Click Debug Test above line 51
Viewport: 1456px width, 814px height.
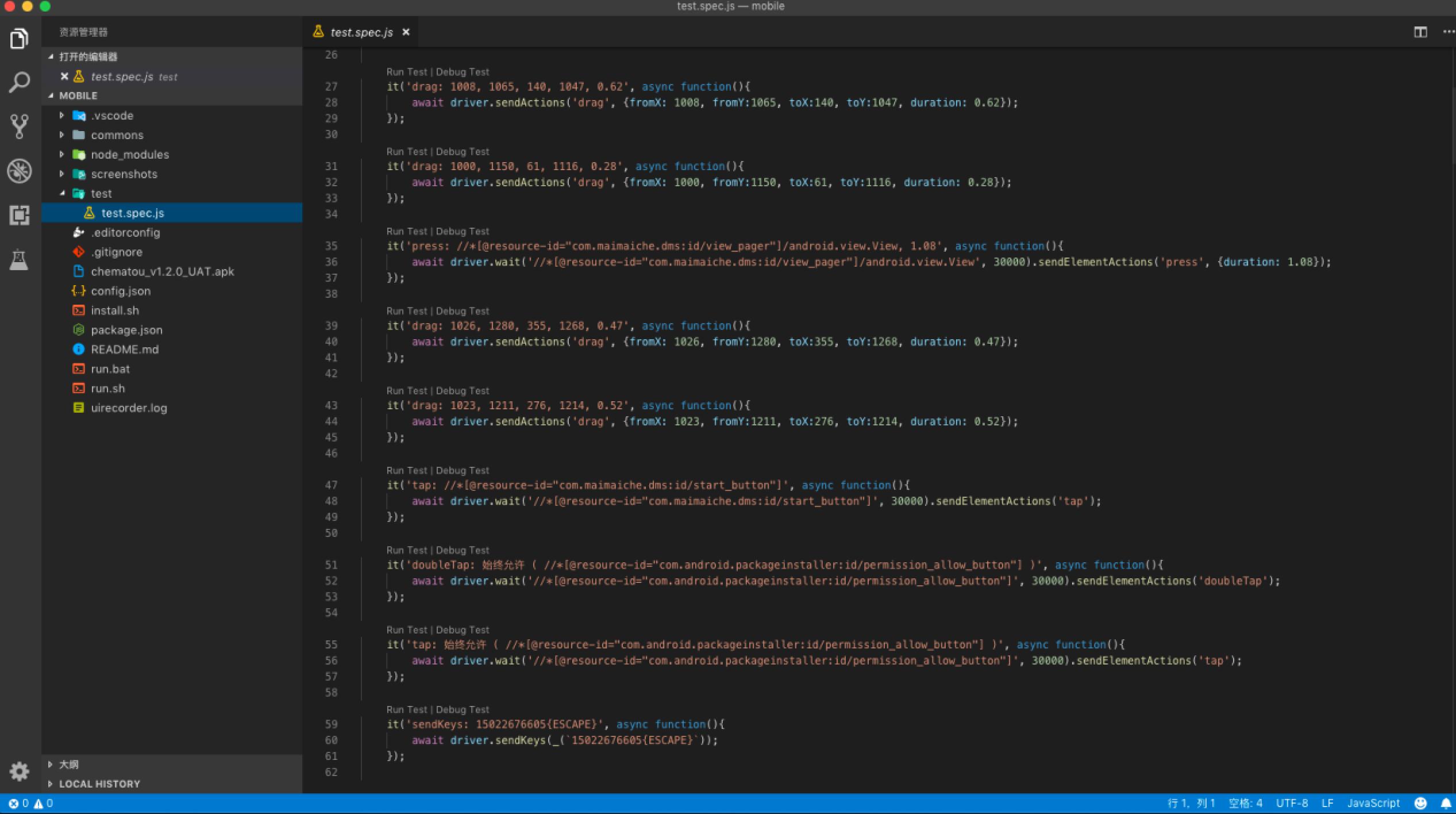[462, 551]
